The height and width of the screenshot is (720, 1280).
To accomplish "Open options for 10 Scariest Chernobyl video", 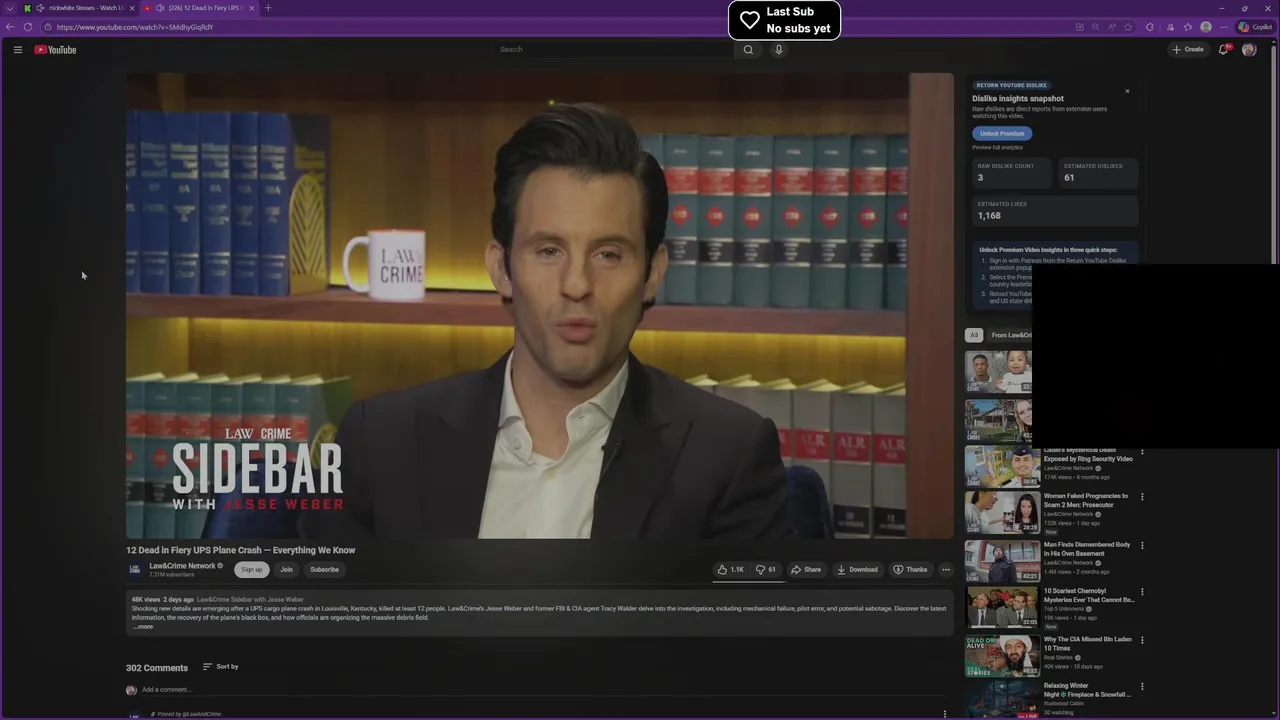I will click(1142, 592).
